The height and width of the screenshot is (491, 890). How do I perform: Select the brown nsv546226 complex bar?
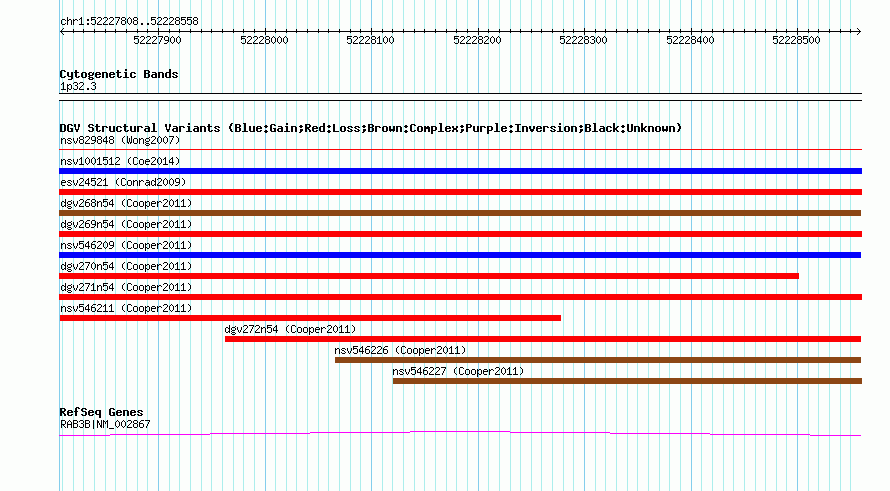click(598, 360)
